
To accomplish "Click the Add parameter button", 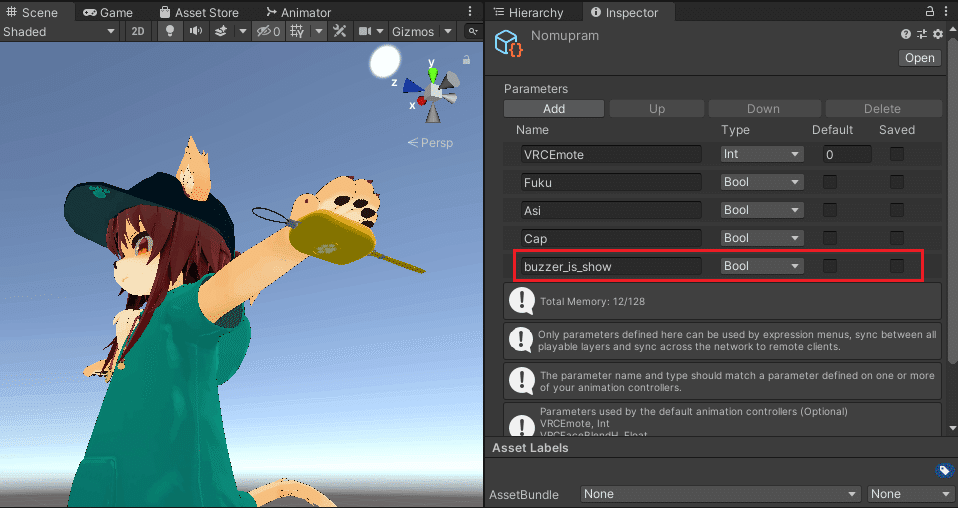I will click(x=554, y=108).
